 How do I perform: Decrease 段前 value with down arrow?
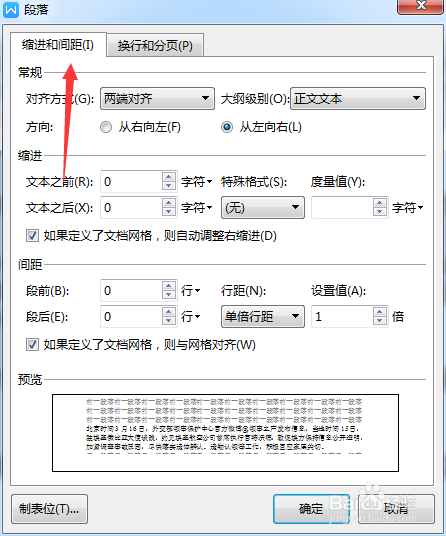pos(168,295)
